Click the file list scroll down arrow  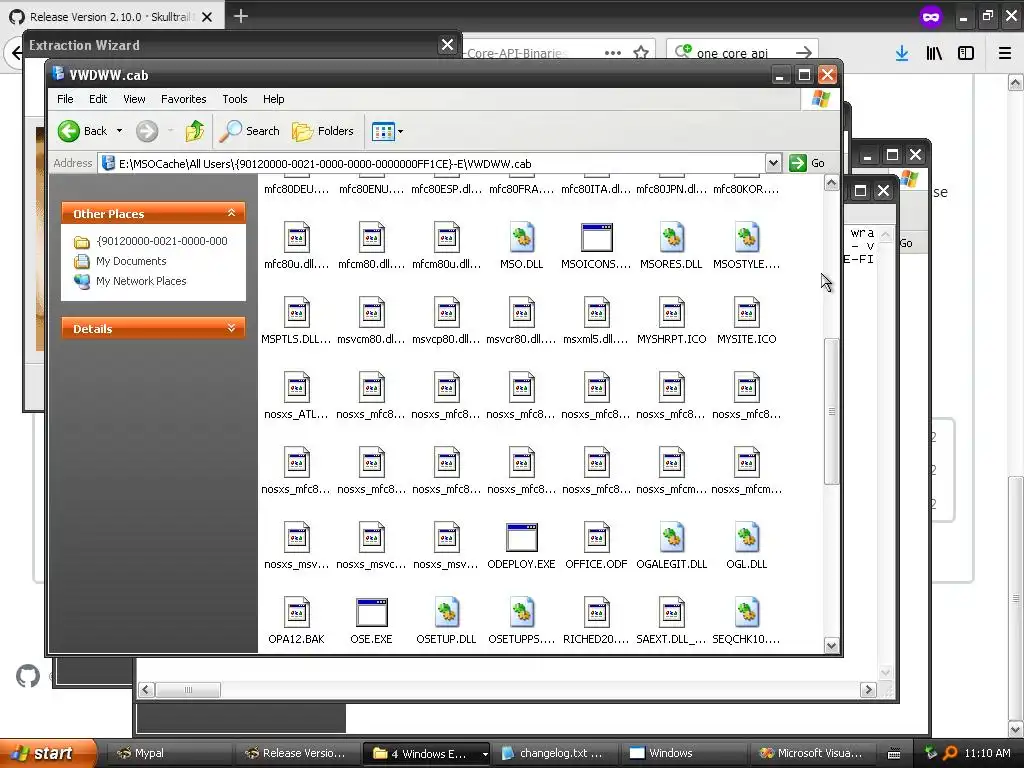(x=831, y=646)
